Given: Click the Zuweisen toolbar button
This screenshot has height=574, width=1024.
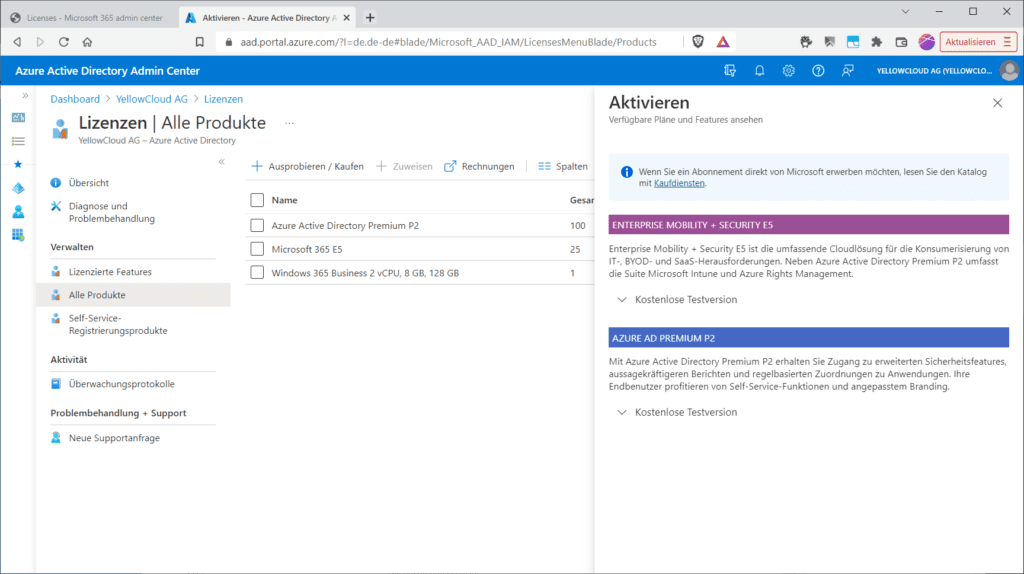Looking at the screenshot, I should (x=404, y=167).
